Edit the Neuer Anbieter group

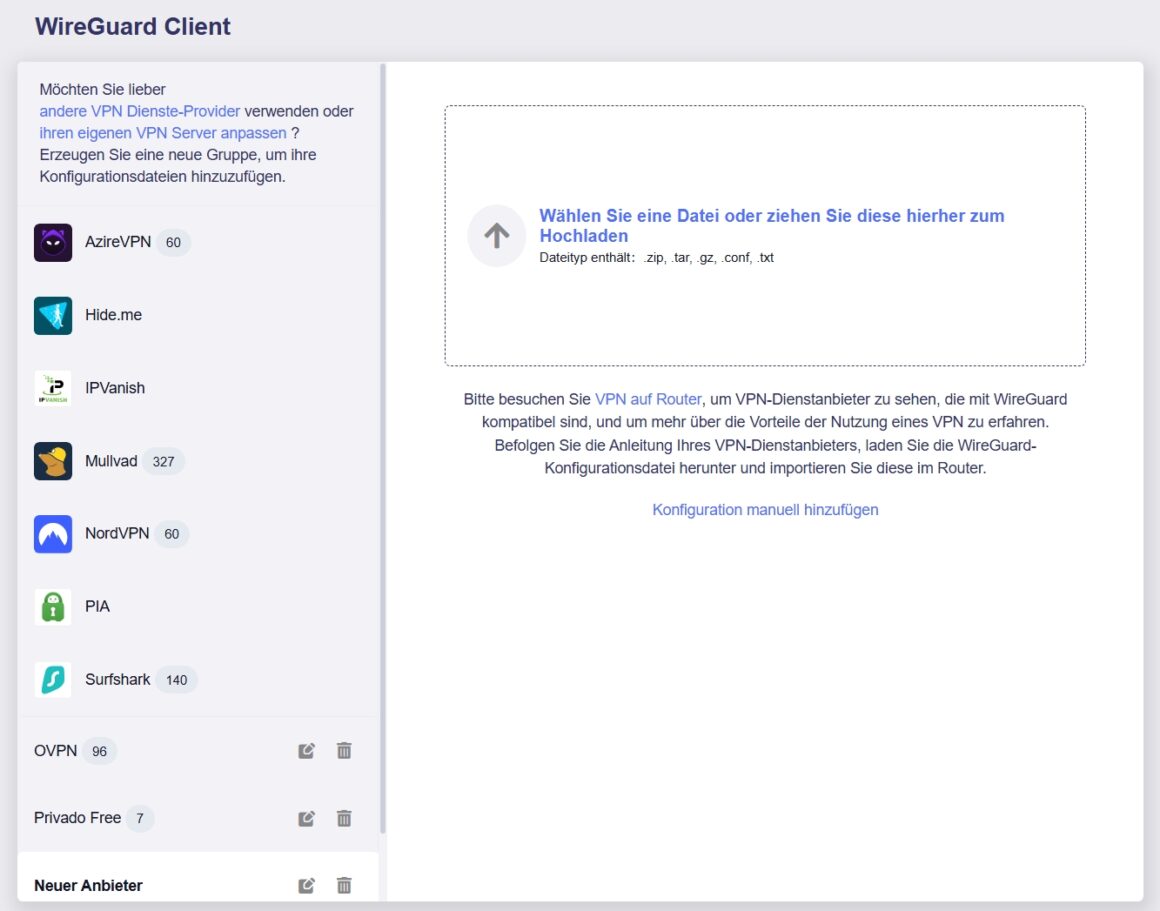point(306,885)
